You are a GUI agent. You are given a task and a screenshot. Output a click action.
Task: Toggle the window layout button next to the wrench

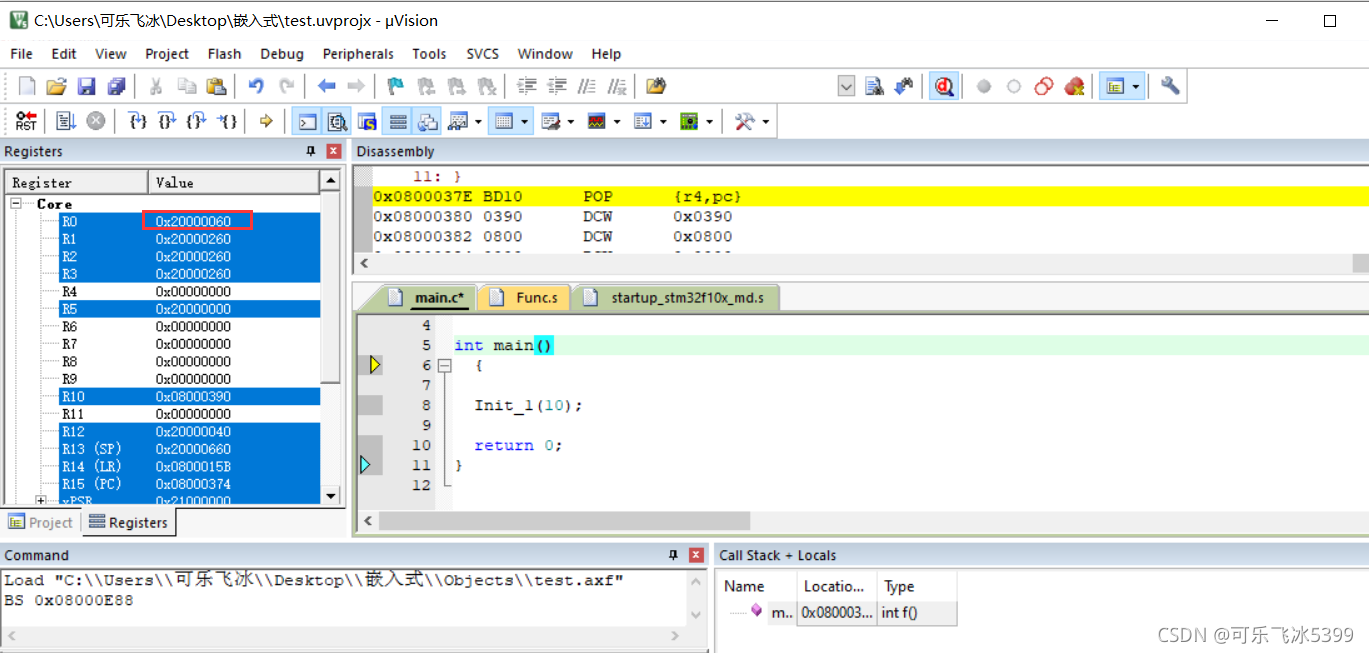[x=1114, y=87]
